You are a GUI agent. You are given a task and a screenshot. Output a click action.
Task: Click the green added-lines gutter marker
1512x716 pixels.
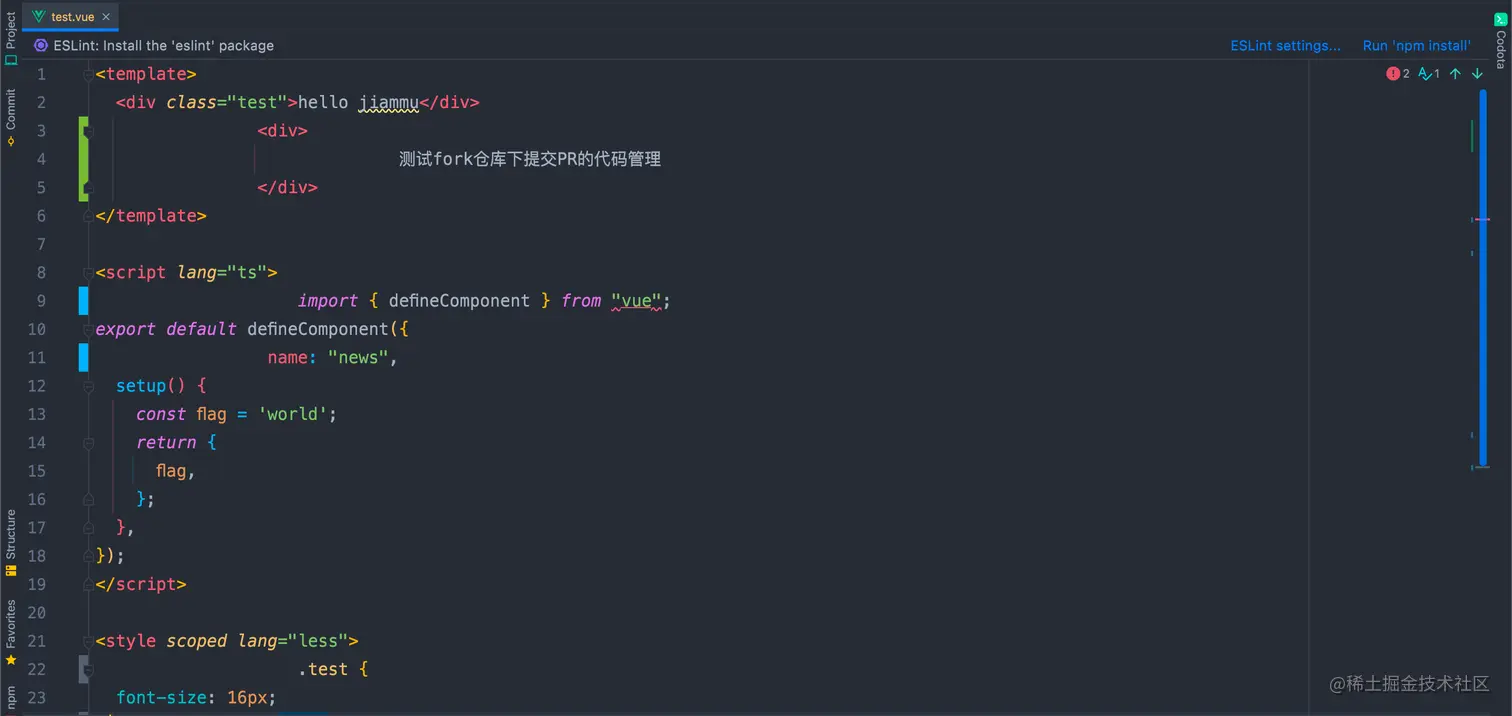click(x=84, y=159)
